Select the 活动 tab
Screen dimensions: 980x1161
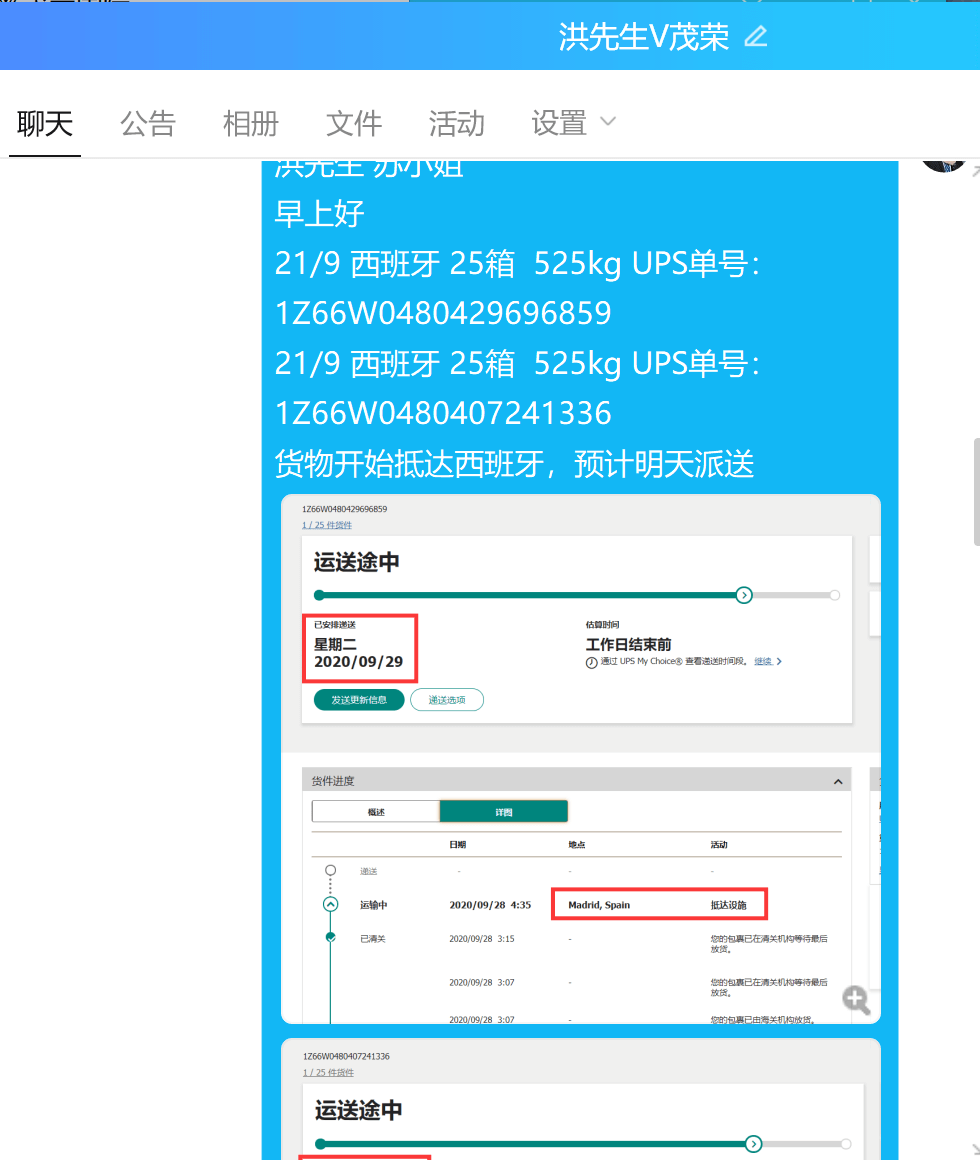pos(456,124)
